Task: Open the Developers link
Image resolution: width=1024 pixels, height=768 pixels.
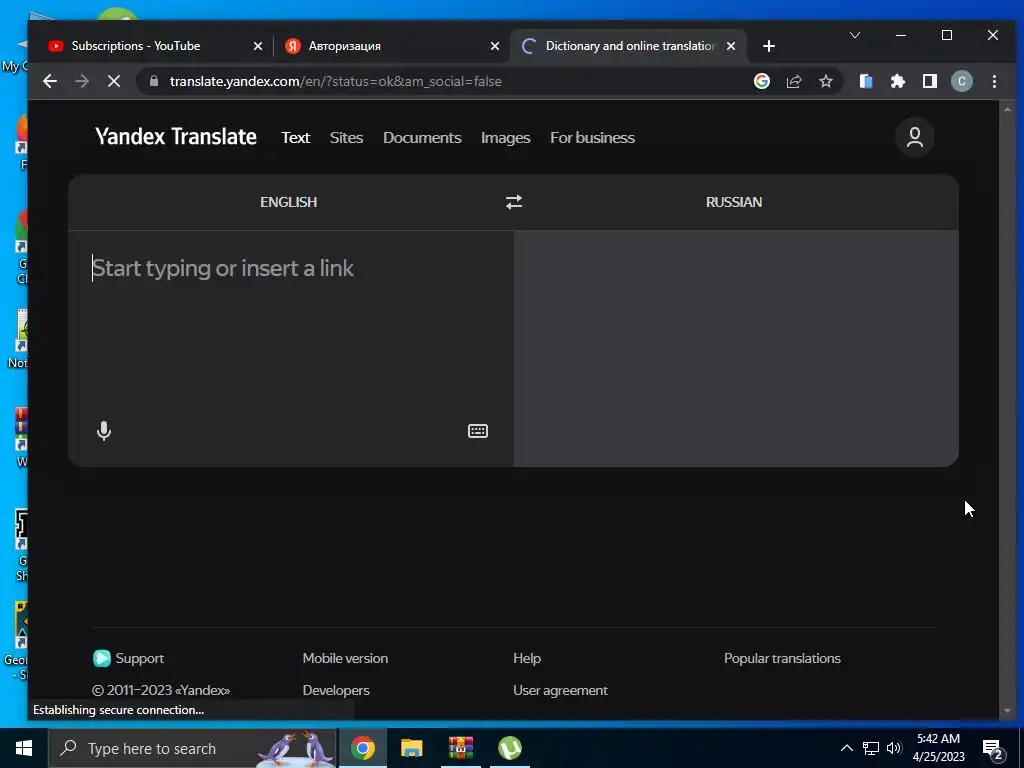Action: click(336, 690)
